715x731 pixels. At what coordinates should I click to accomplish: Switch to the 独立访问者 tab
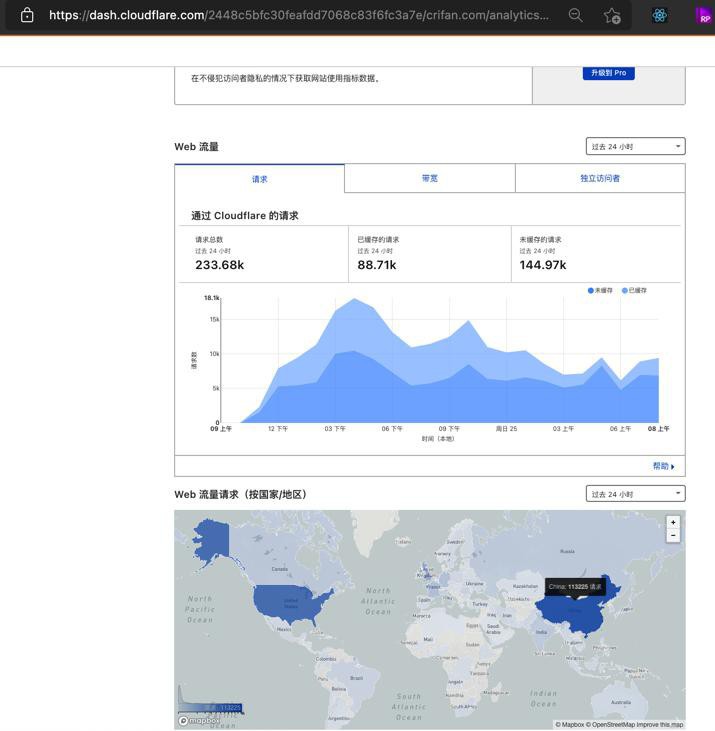point(600,178)
